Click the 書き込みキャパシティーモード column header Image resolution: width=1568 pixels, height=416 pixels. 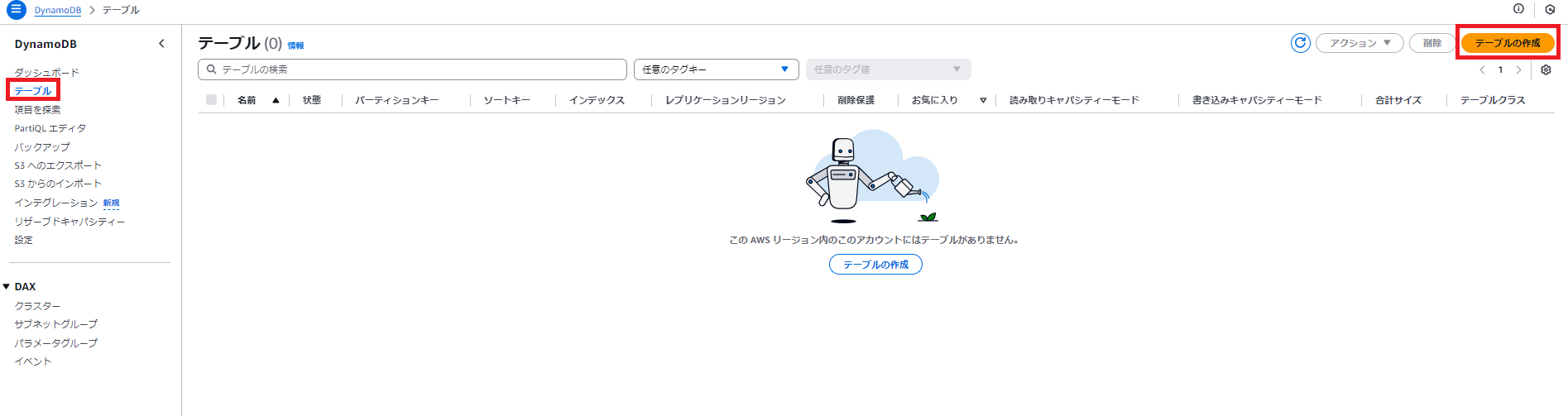tap(1257, 100)
